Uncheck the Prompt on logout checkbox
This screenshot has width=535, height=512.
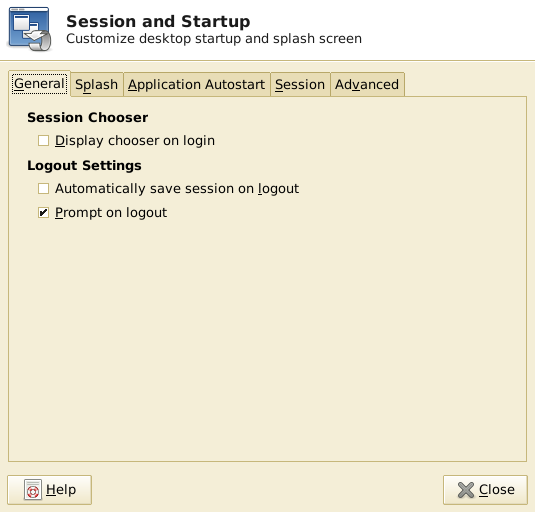[x=43, y=213]
